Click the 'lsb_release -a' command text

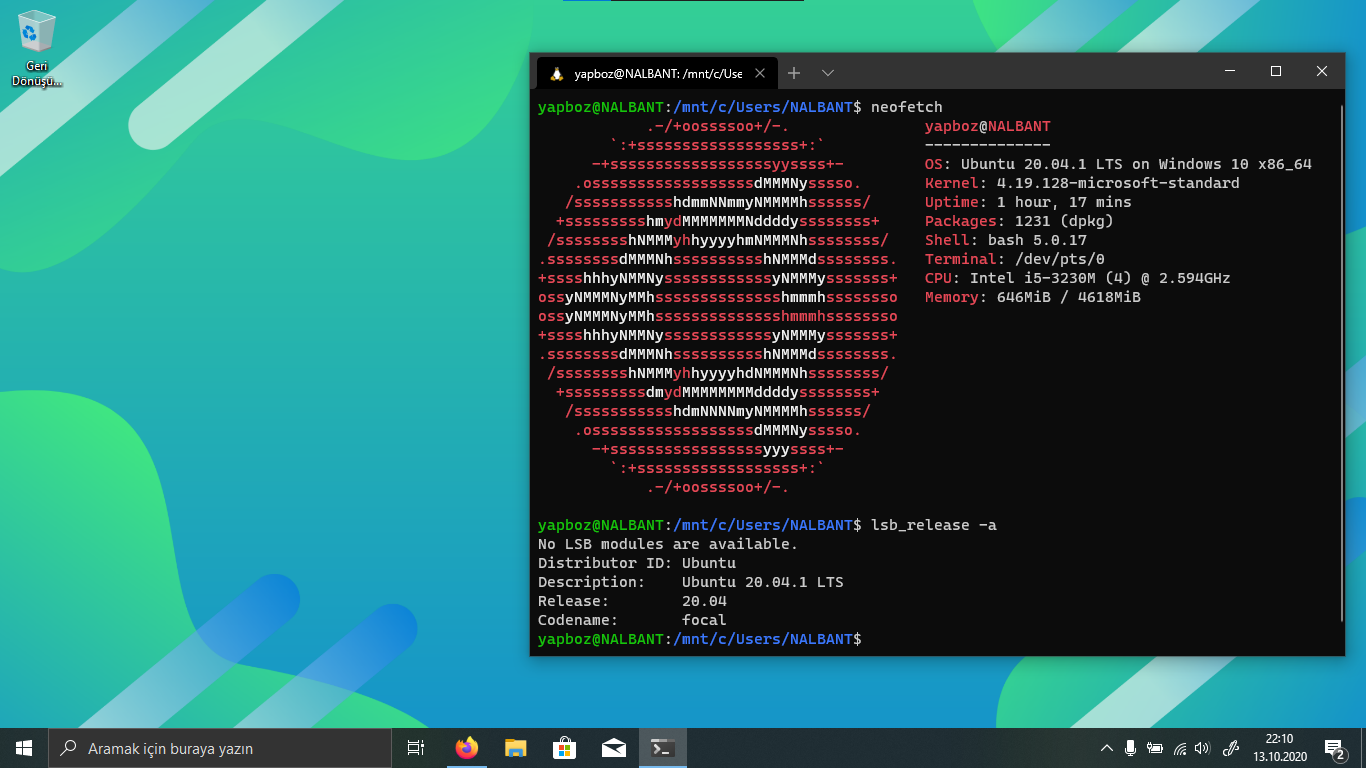pos(934,525)
